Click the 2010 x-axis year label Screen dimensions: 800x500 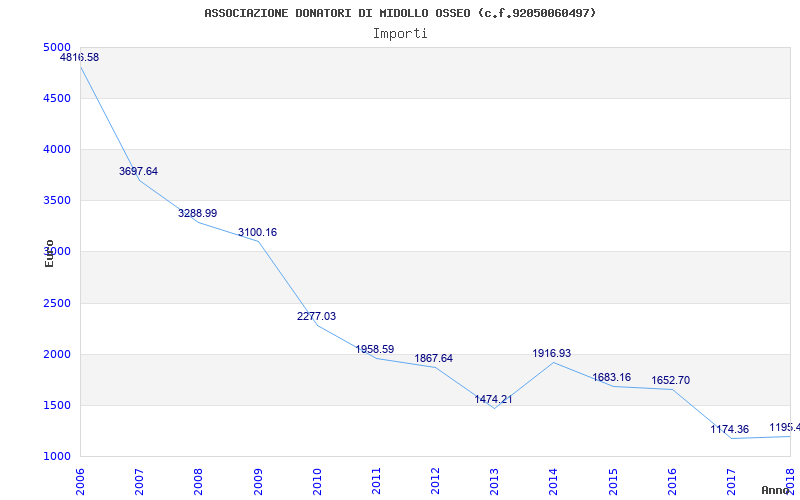point(317,481)
